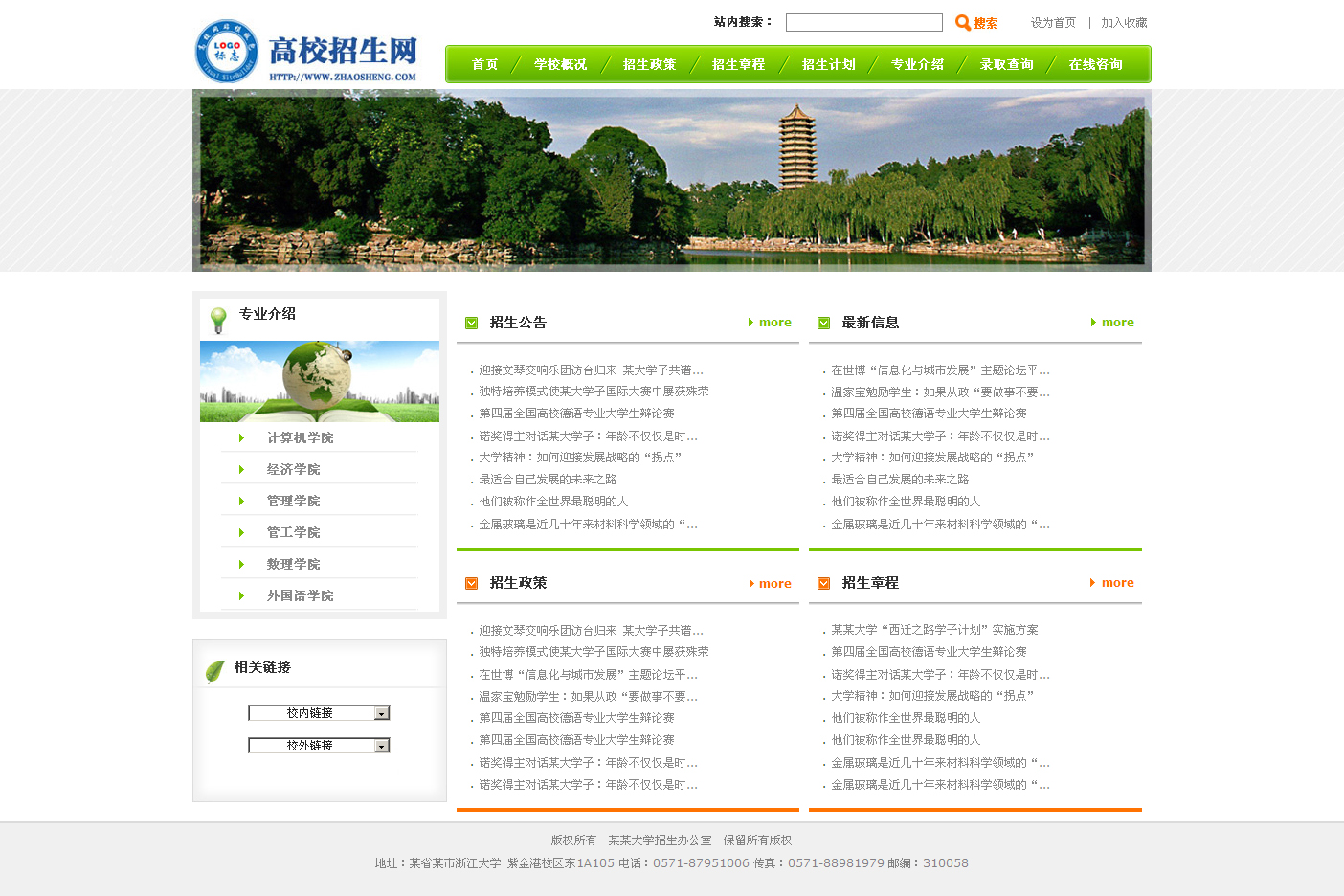
Task: Open 录取查询 navigation item
Action: point(1007,65)
